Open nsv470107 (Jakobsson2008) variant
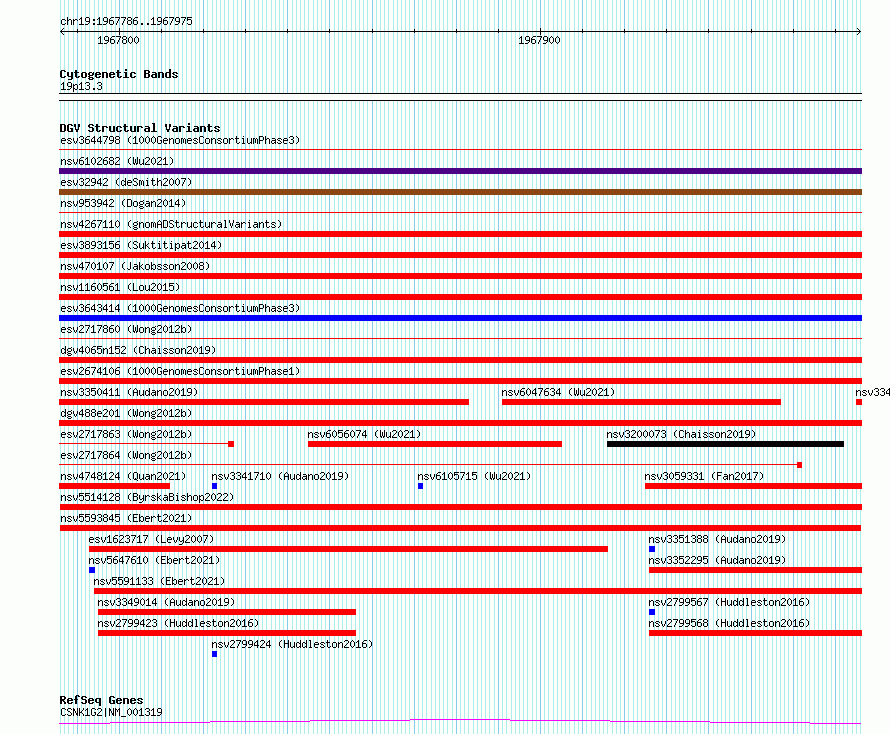The width and height of the screenshot is (890, 734). pos(135,266)
